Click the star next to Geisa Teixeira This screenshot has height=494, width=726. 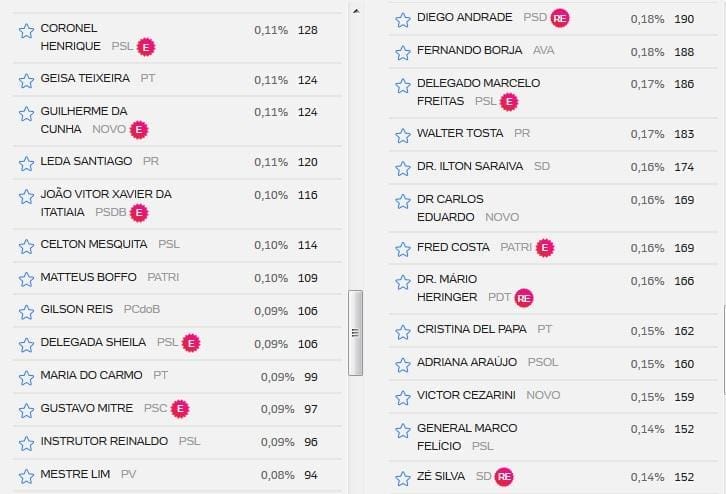pyautogui.click(x=26, y=81)
